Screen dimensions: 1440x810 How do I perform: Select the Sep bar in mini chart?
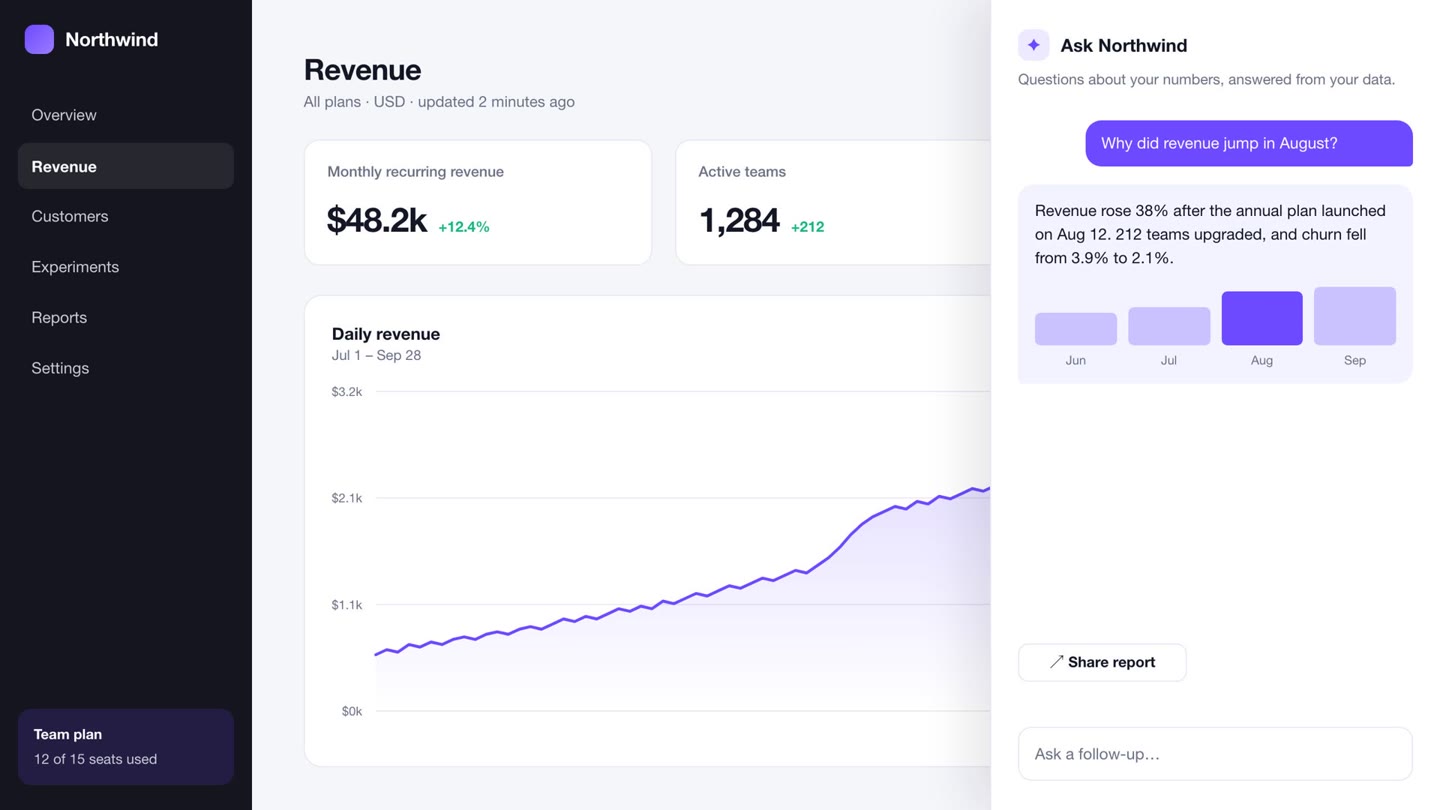pos(1355,316)
